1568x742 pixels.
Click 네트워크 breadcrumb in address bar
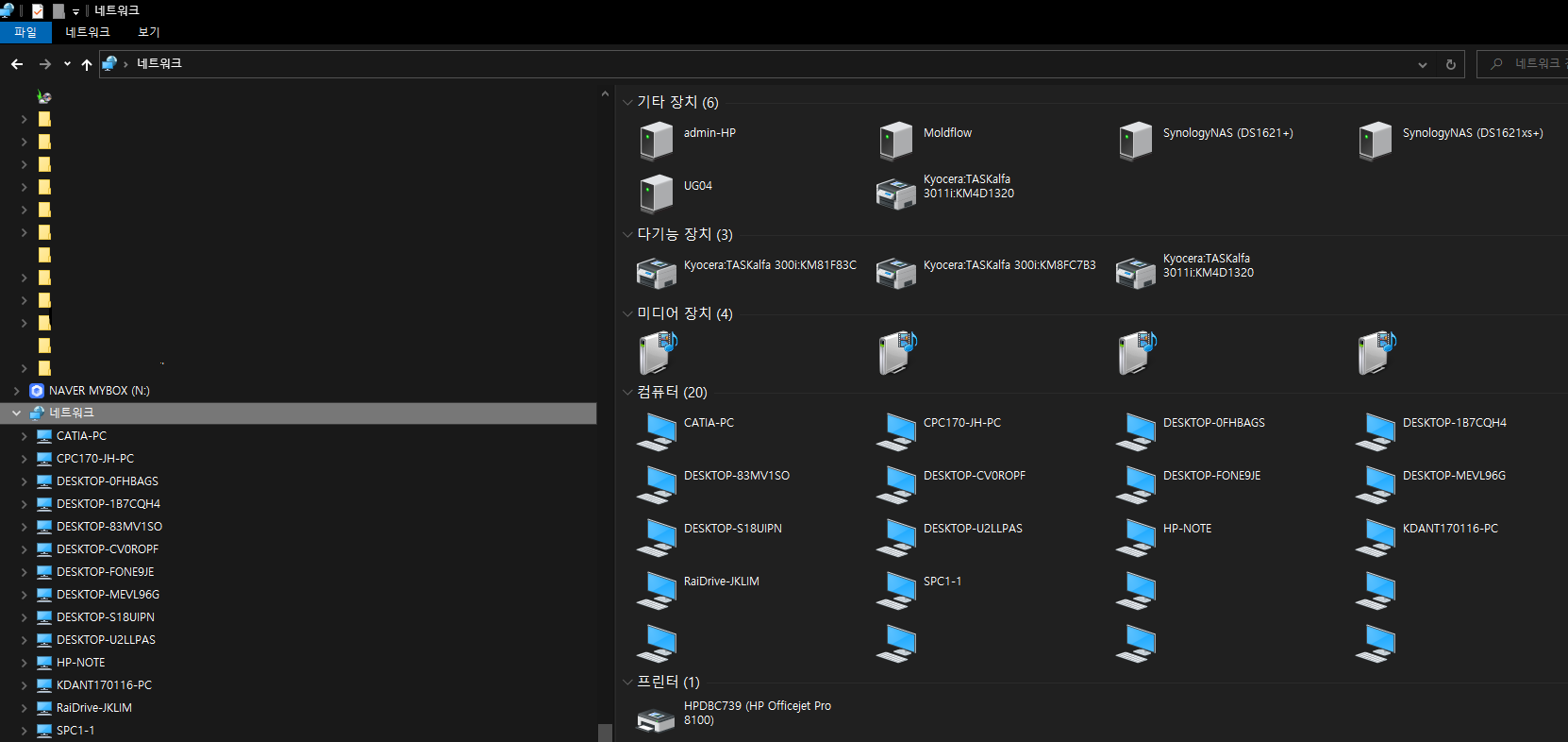158,63
